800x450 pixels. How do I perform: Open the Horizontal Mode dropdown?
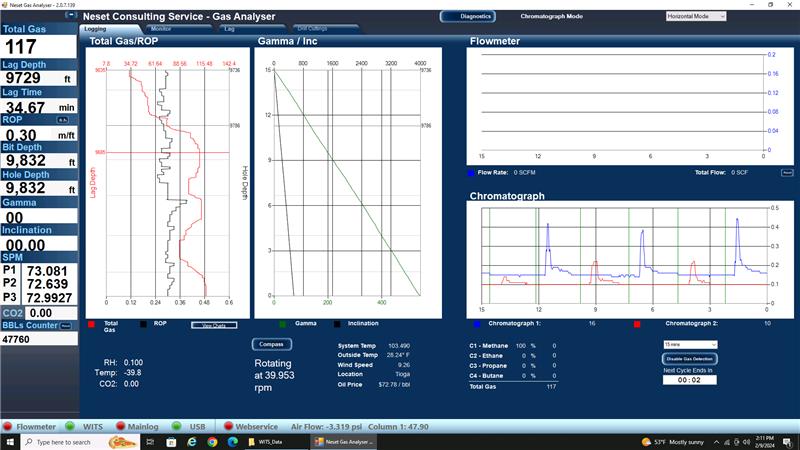coord(696,16)
